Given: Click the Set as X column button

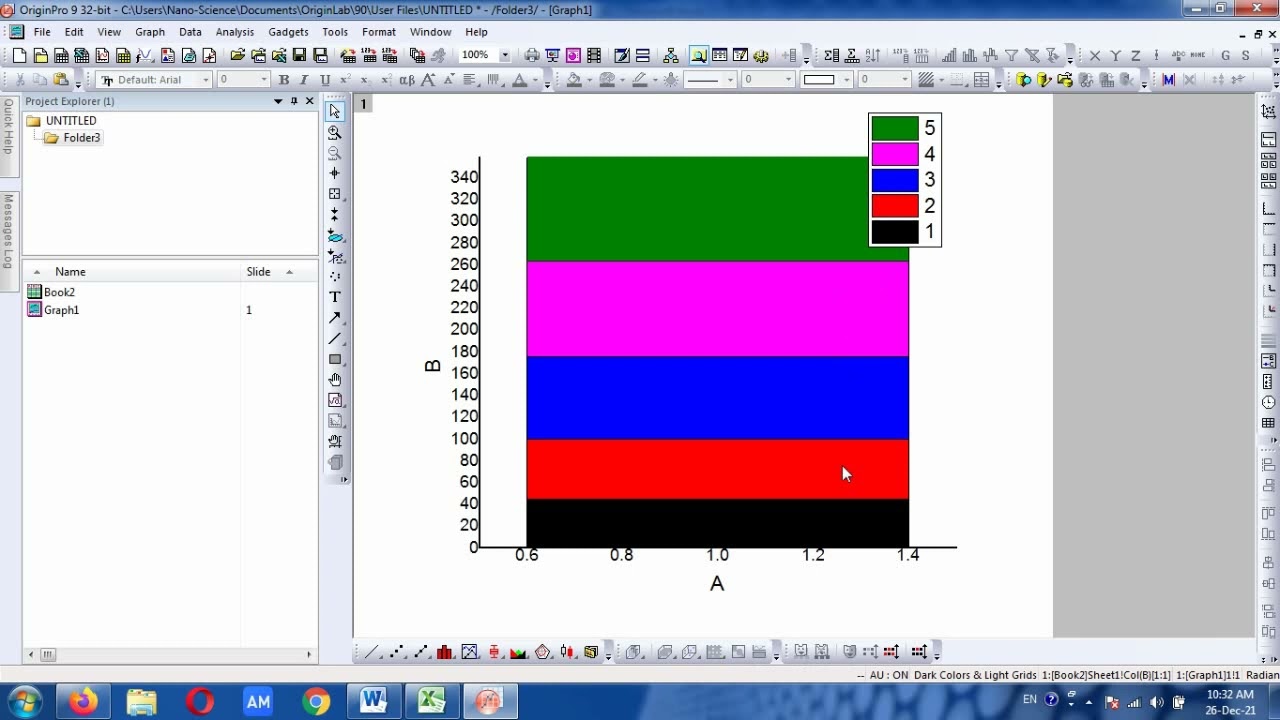Looking at the screenshot, I should (x=1095, y=56).
